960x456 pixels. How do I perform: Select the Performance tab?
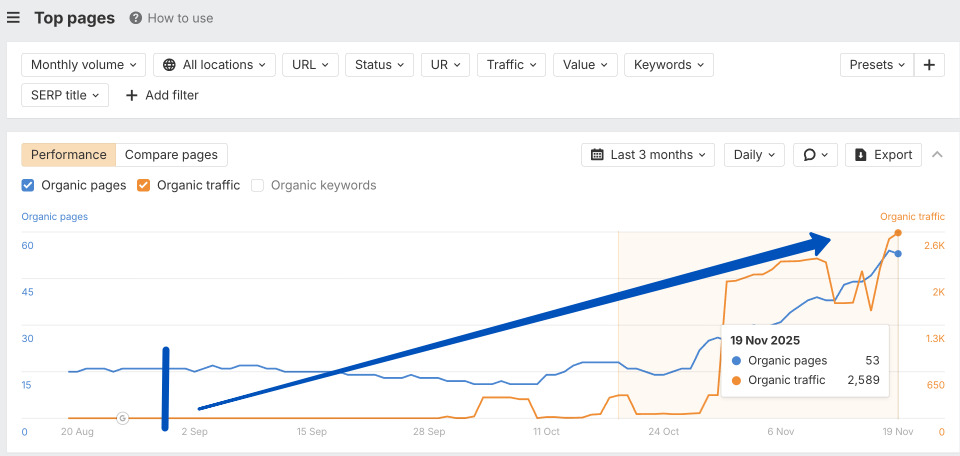click(x=68, y=155)
